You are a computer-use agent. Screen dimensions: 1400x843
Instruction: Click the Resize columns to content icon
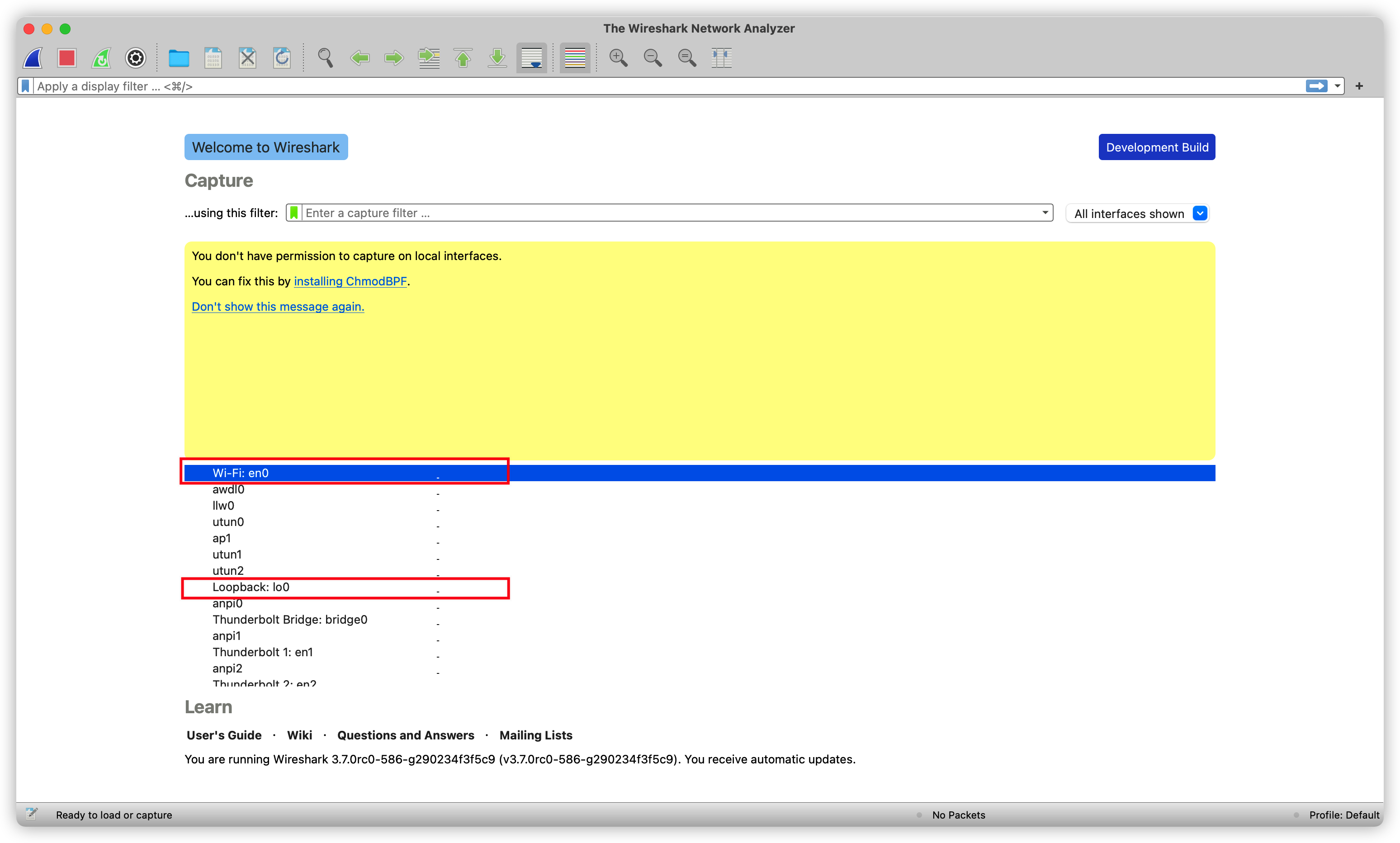coord(721,57)
